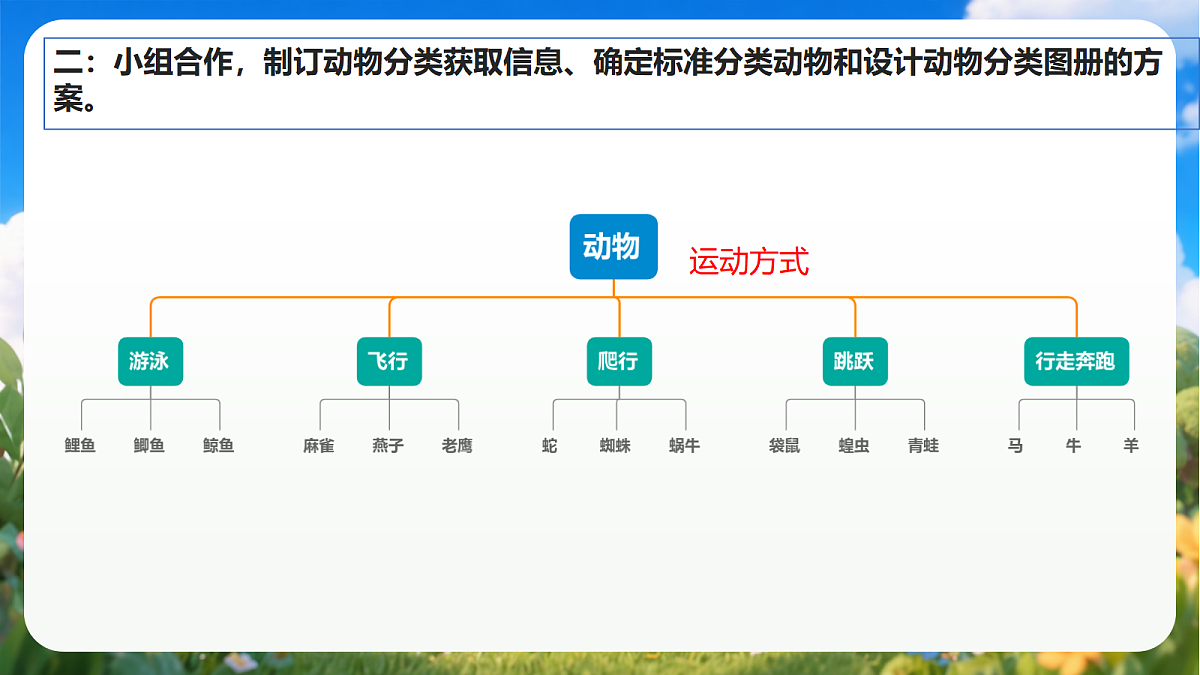Click the 鲤鱼 leaf label

tap(80, 446)
